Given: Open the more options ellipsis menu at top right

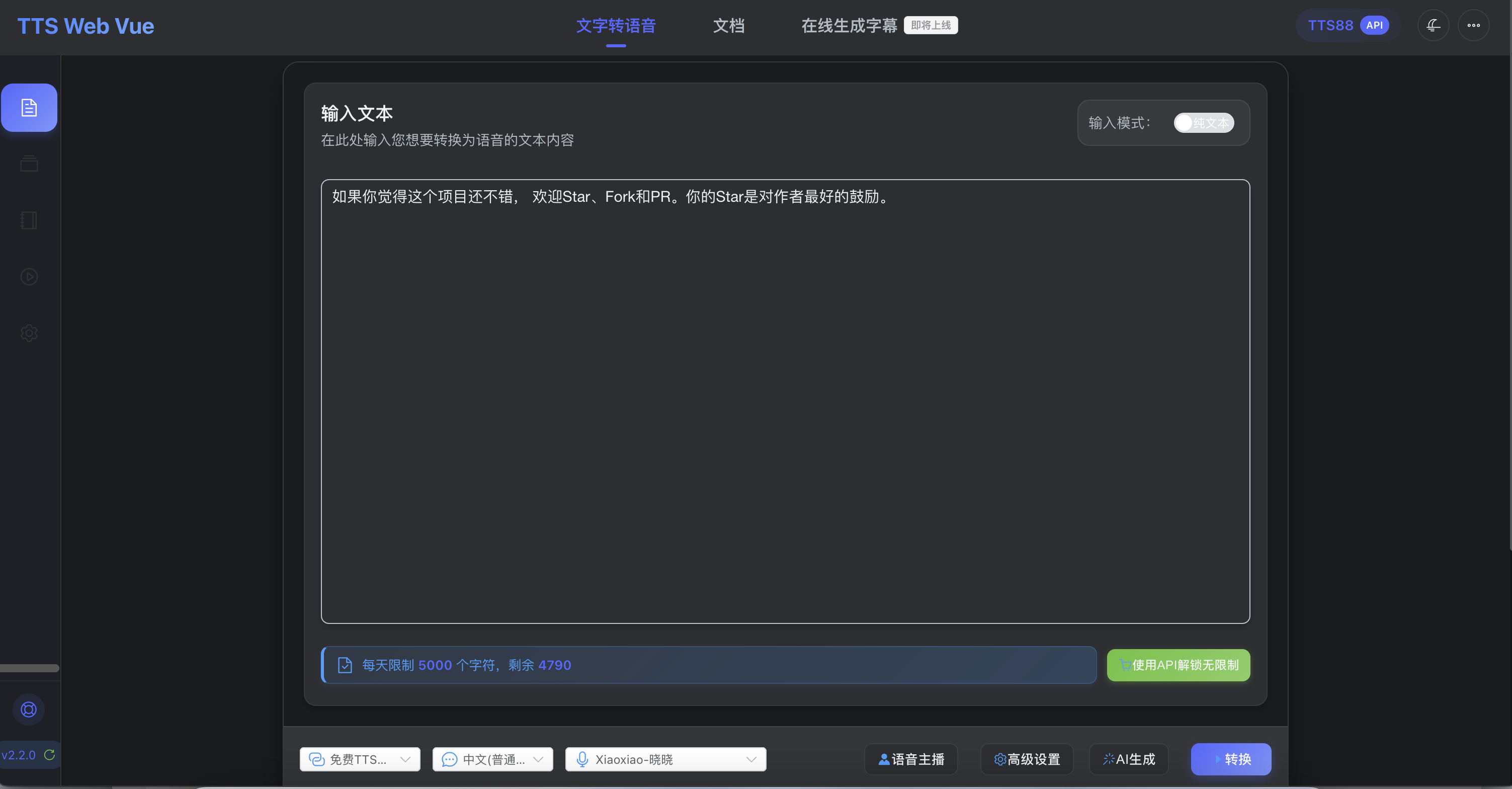Looking at the screenshot, I should 1474,25.
